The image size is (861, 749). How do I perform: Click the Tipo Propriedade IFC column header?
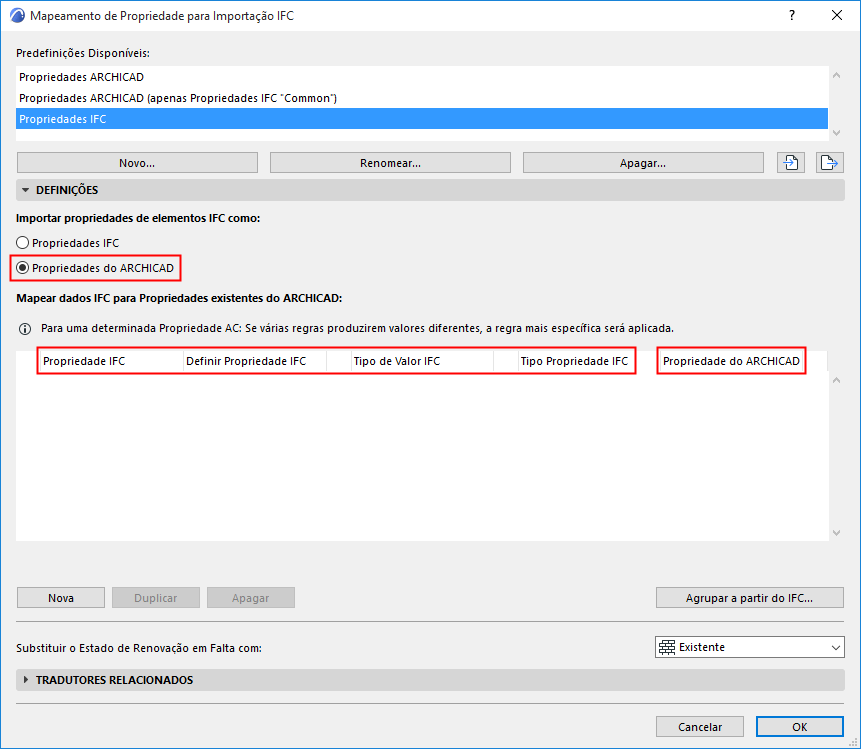[577, 361]
